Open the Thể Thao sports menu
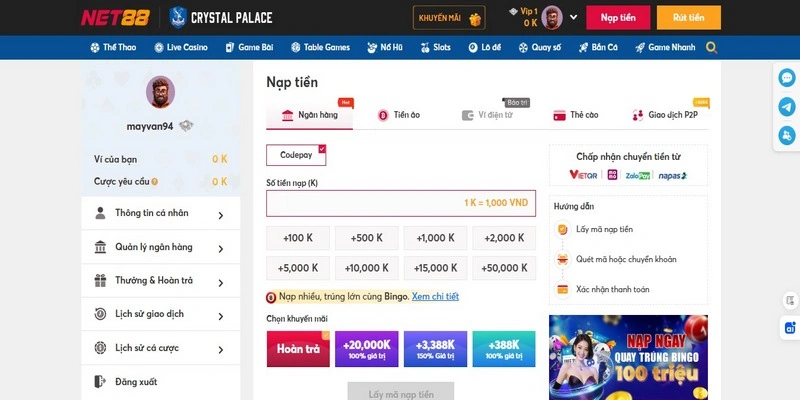This screenshot has height=400, width=800. (113, 47)
